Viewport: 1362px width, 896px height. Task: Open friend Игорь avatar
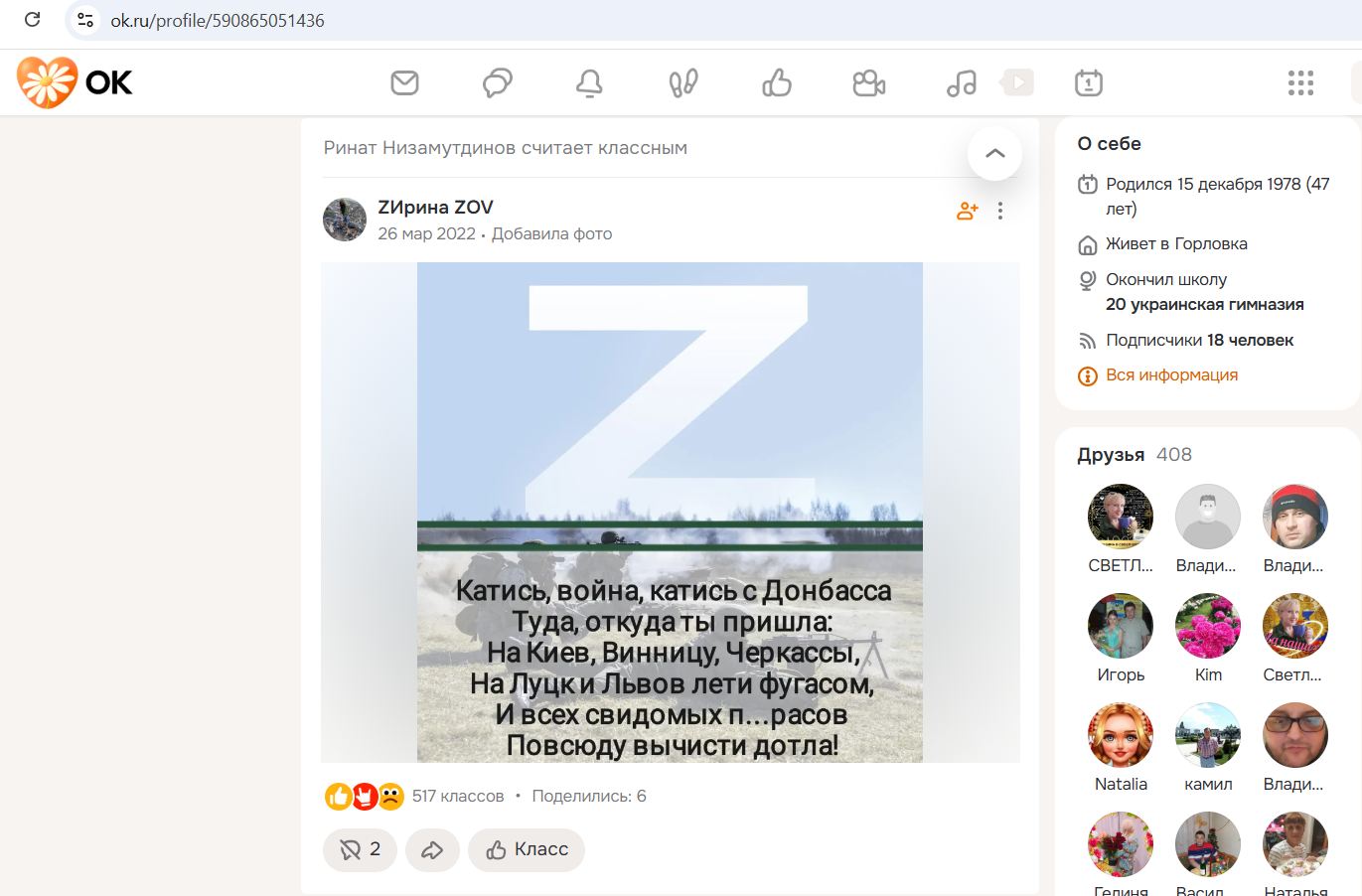pos(1121,626)
